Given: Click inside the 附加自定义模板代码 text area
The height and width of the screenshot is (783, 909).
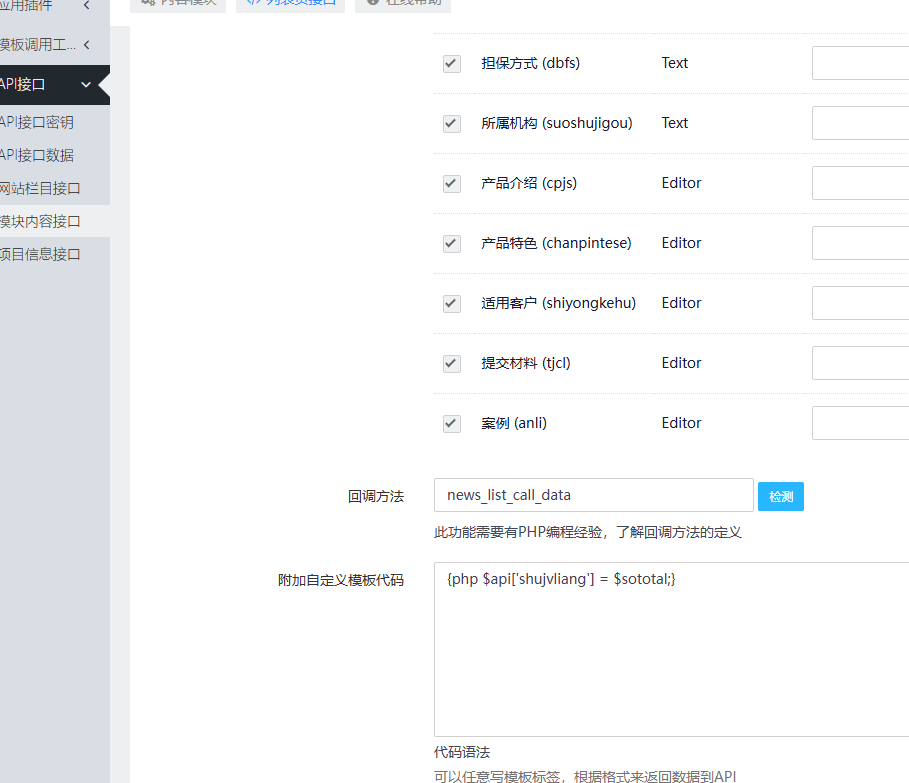Looking at the screenshot, I should point(670,660).
